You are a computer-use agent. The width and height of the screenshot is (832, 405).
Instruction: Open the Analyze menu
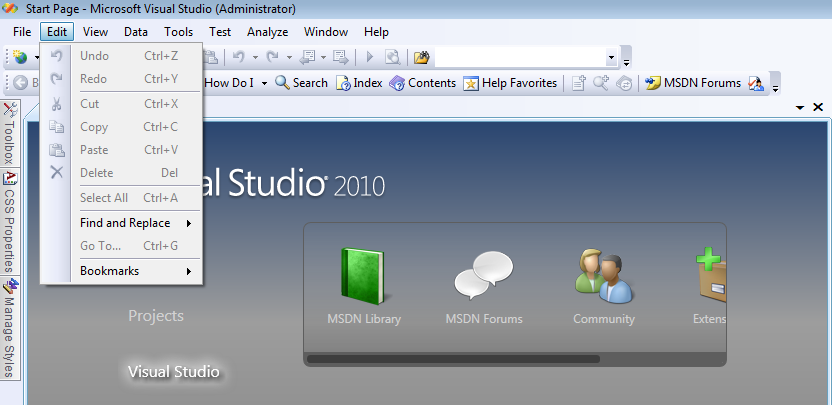[267, 32]
